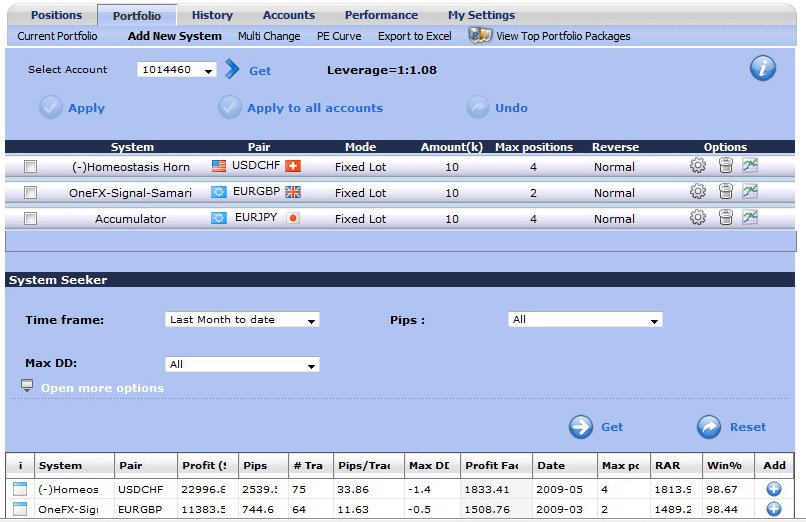Sort results by Date column header

pyautogui.click(x=564, y=465)
